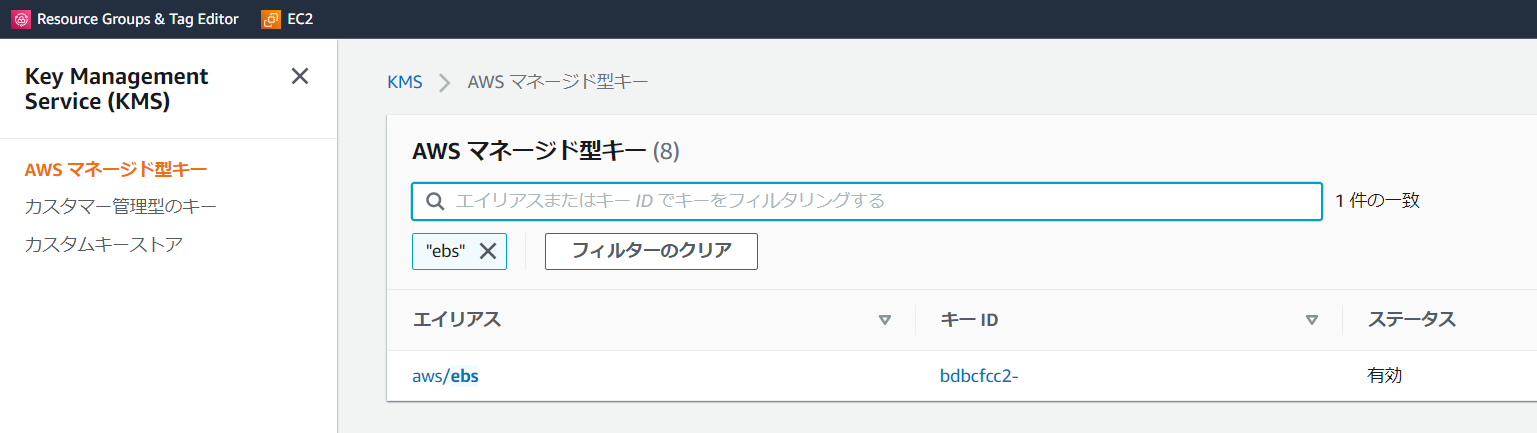1537x433 pixels.
Task: Remove the "ebs" filter chip
Action: [488, 251]
